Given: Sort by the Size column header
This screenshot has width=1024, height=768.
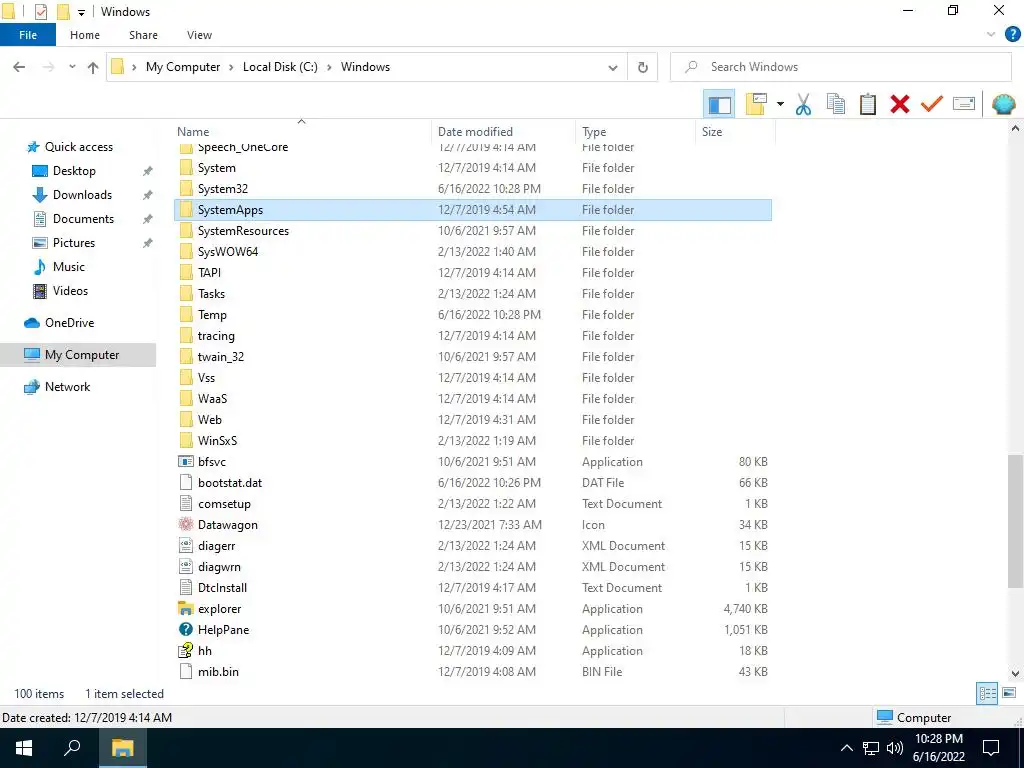Looking at the screenshot, I should click(712, 132).
